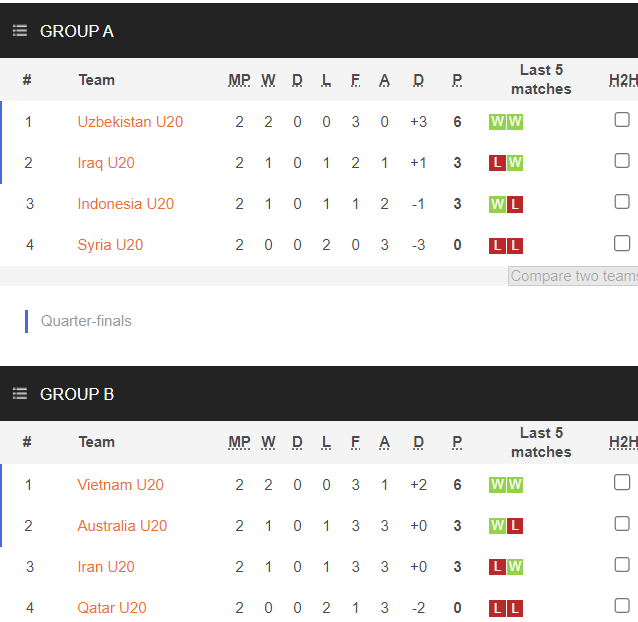Click the Compare two teams button
The width and height of the screenshot is (638, 622).
pos(573,276)
